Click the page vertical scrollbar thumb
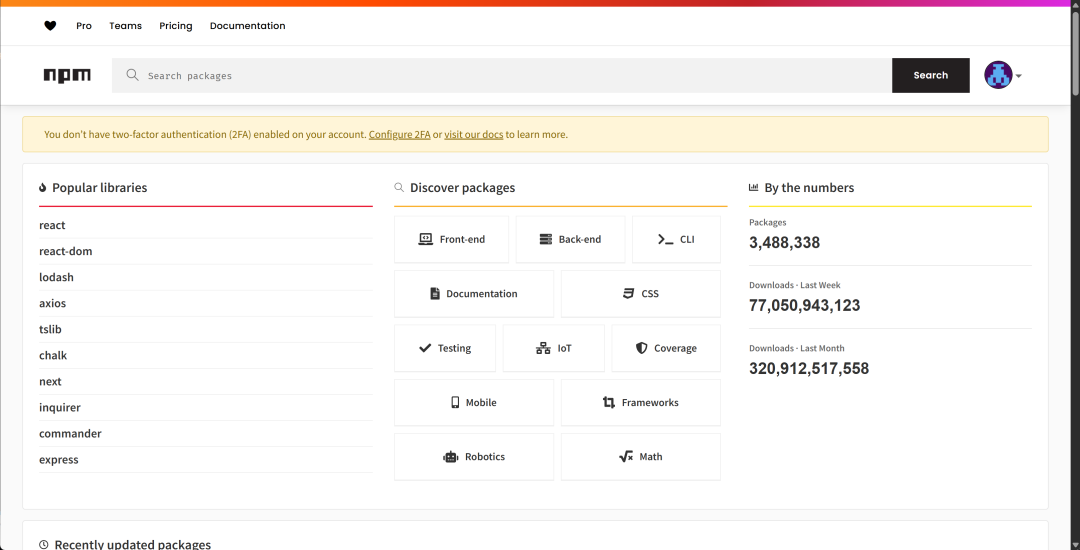Screen dimensions: 1080x550 pos(1075,52)
